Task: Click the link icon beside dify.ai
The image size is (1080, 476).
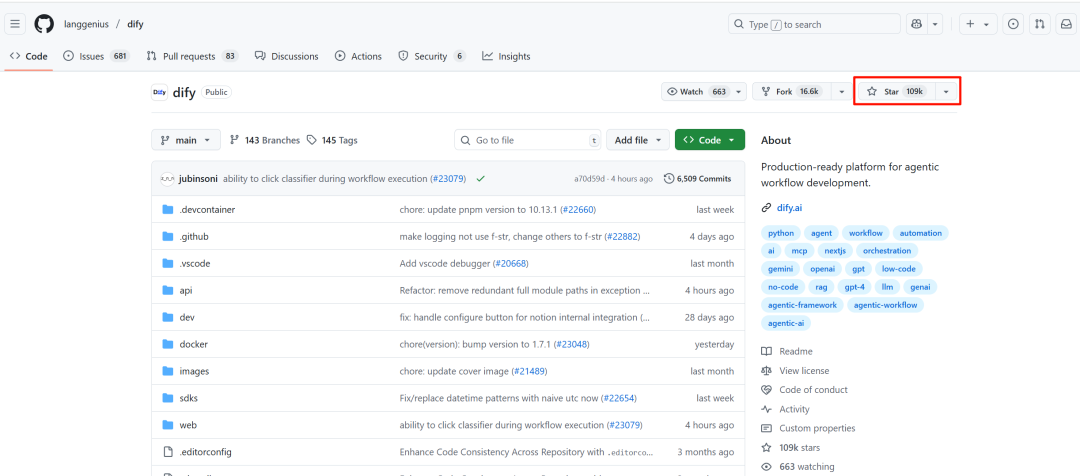Action: click(x=767, y=207)
